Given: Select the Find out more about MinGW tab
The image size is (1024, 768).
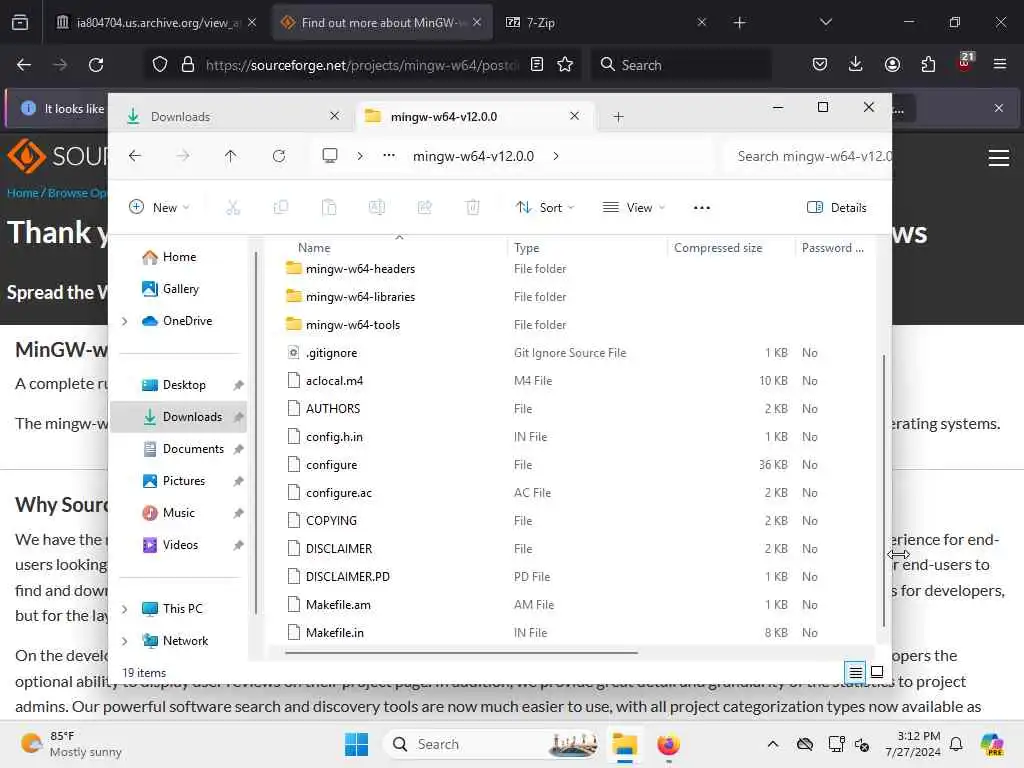Looking at the screenshot, I should (381, 22).
